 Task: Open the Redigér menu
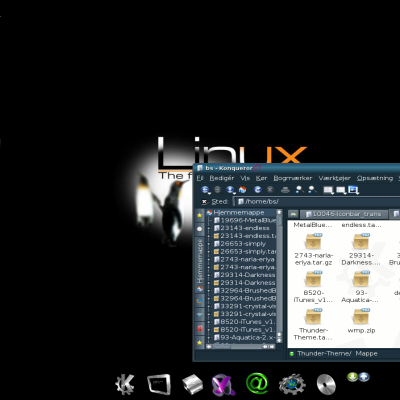tap(222, 178)
